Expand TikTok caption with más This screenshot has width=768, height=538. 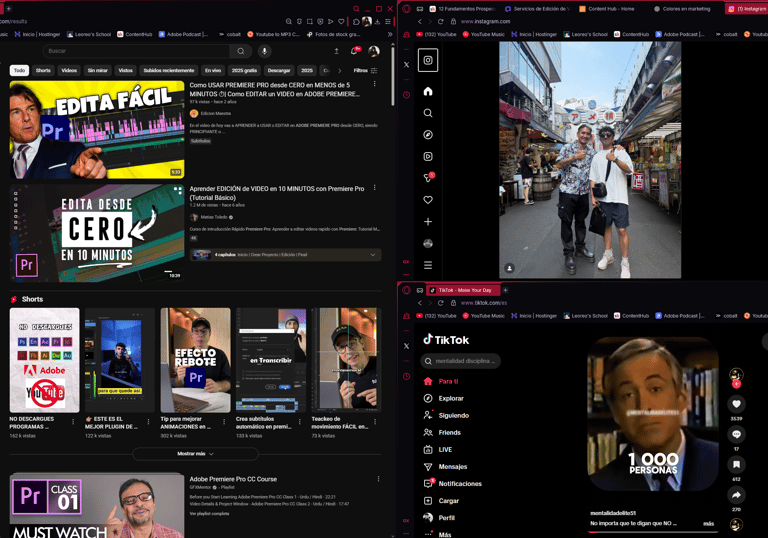pos(708,523)
